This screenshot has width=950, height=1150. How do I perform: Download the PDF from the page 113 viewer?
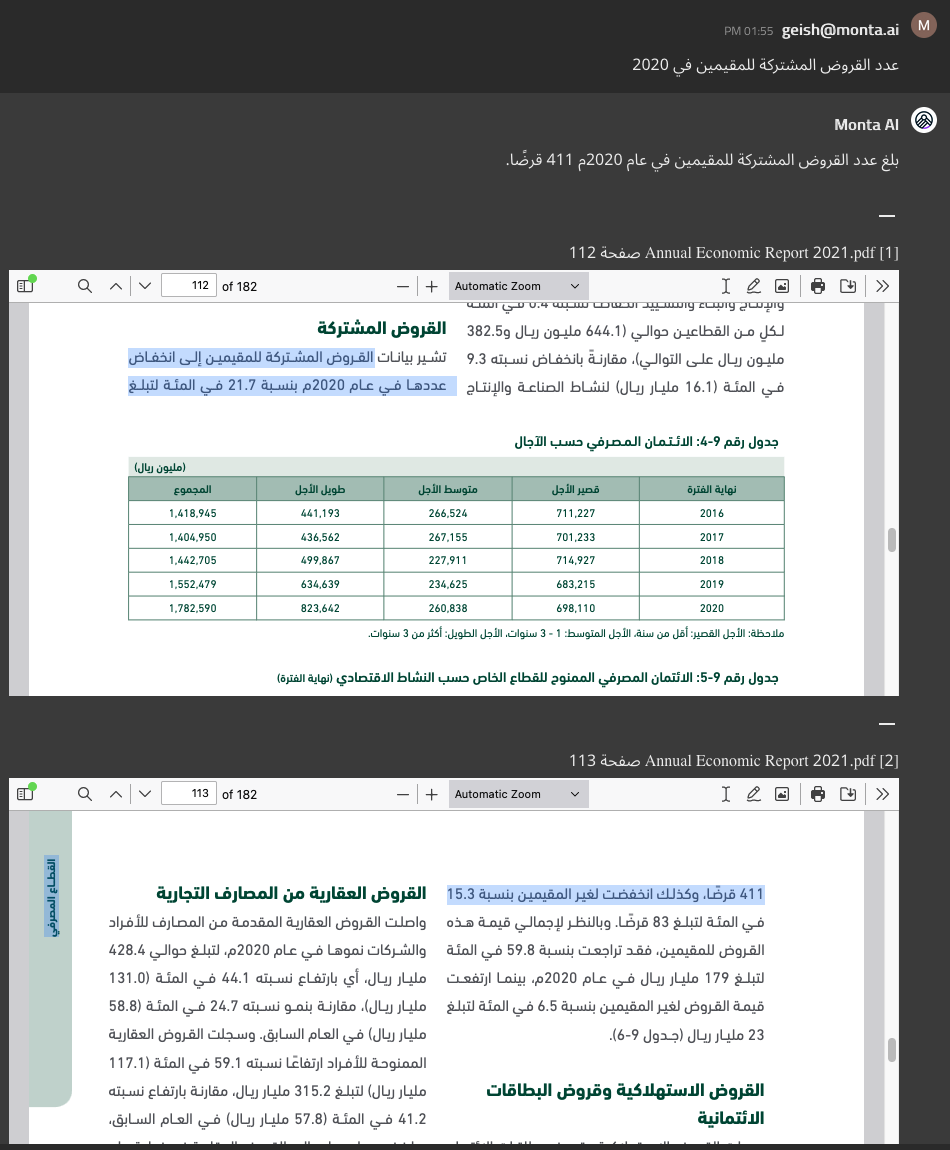tap(848, 794)
